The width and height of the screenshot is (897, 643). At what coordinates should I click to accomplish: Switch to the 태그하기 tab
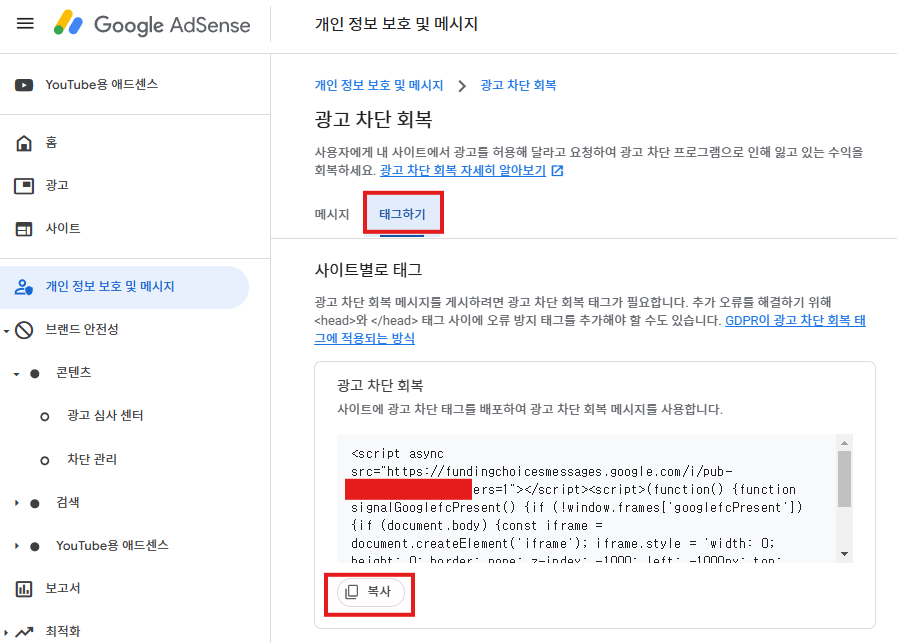point(402,215)
